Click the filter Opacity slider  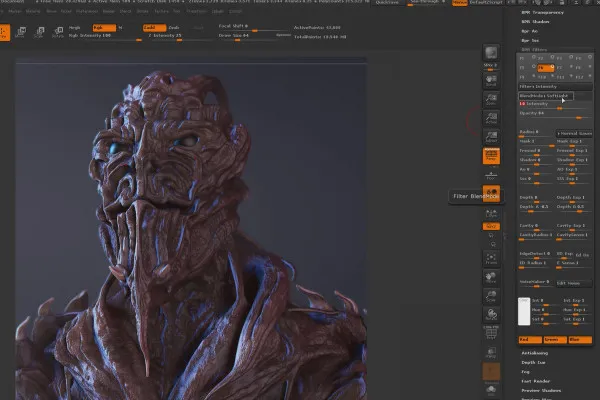[555, 114]
